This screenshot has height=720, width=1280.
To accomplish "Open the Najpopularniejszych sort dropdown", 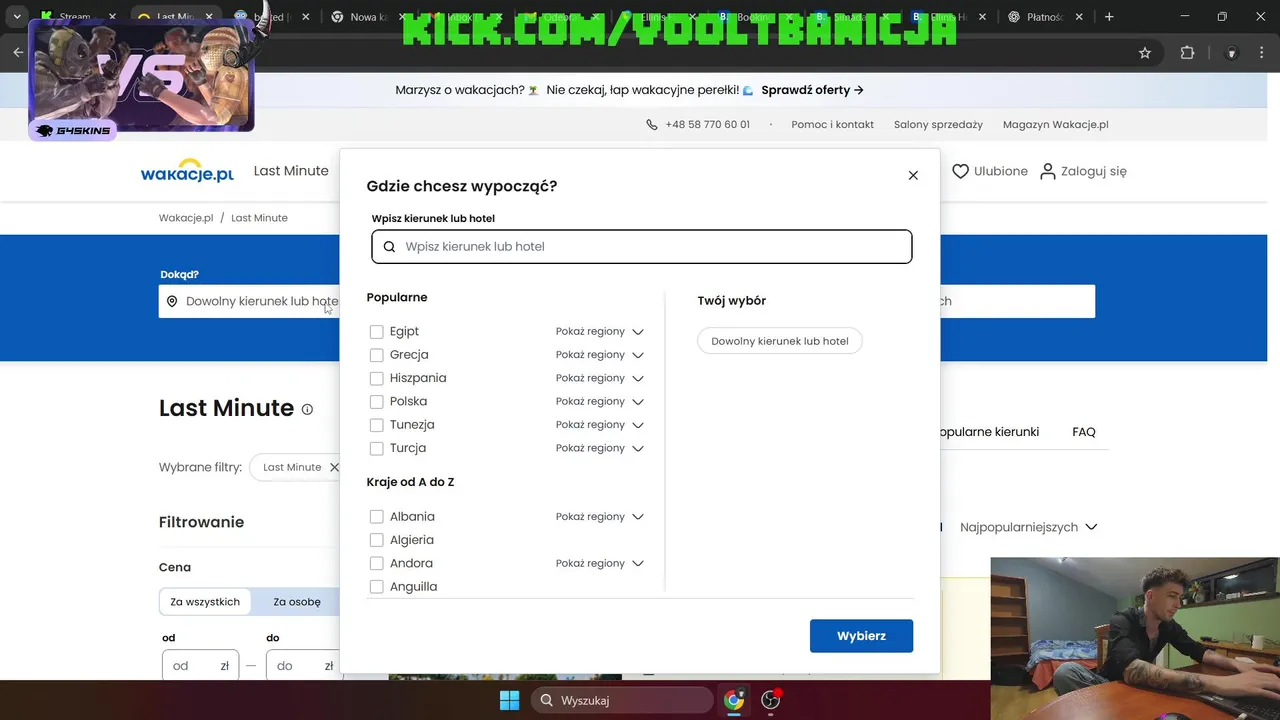I will (x=1028, y=527).
